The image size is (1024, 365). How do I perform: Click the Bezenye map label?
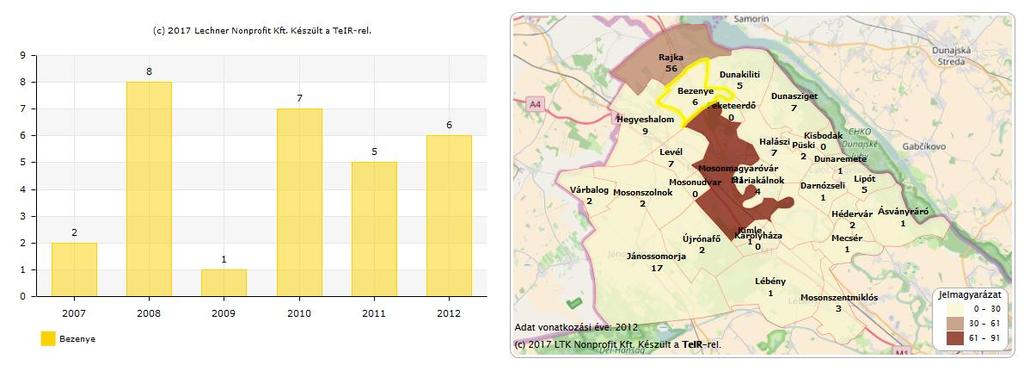point(696,91)
